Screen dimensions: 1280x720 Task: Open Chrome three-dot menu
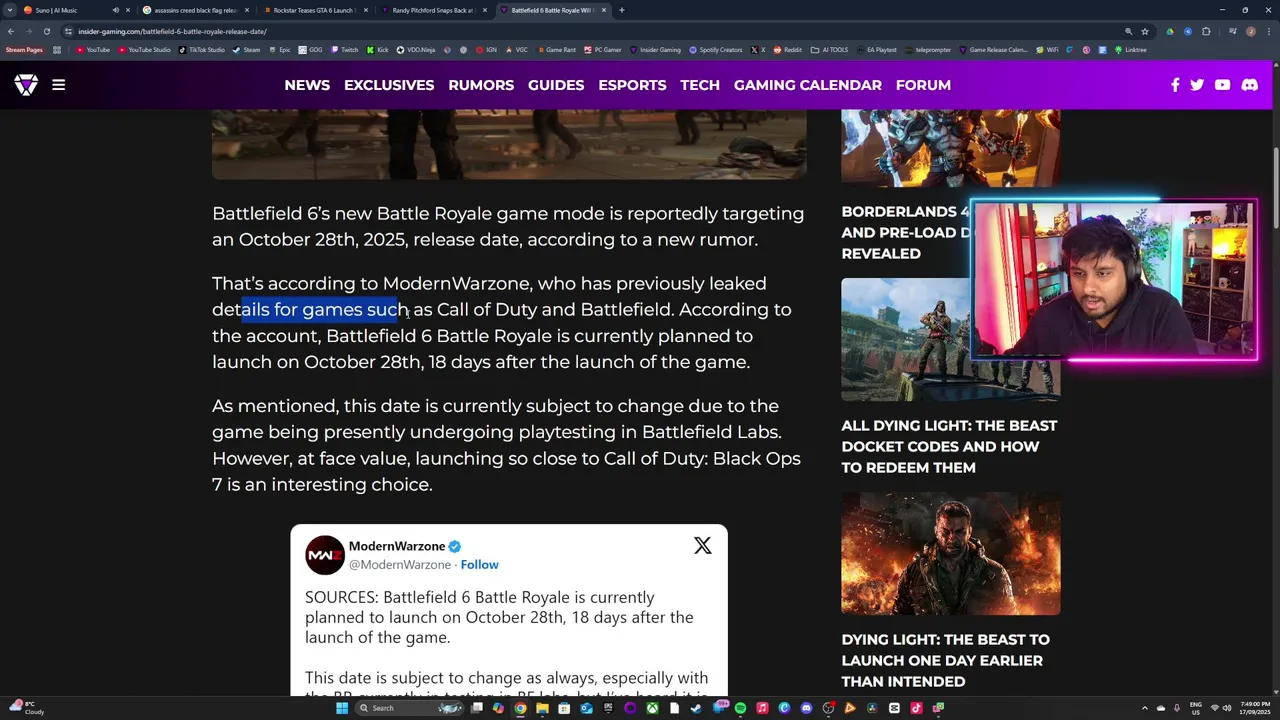pyautogui.click(x=1267, y=31)
